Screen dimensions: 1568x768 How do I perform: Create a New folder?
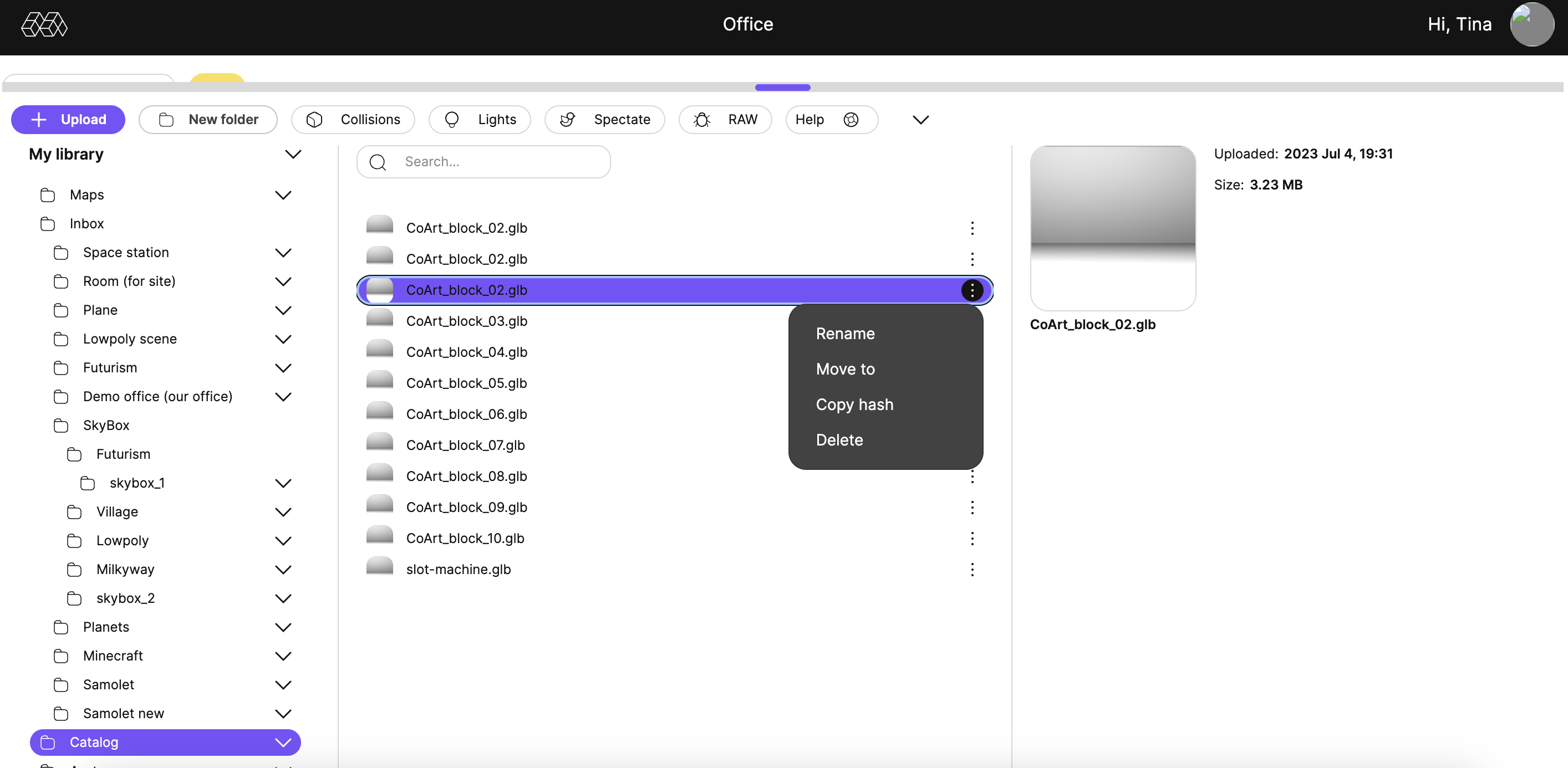[x=208, y=120]
